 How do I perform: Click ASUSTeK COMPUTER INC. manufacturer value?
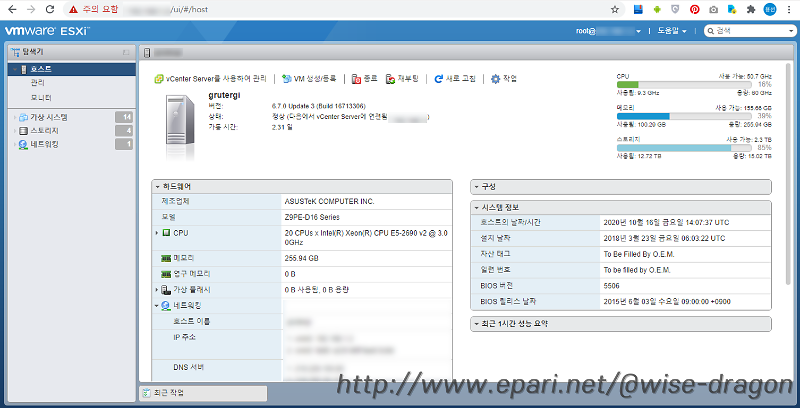[330, 201]
